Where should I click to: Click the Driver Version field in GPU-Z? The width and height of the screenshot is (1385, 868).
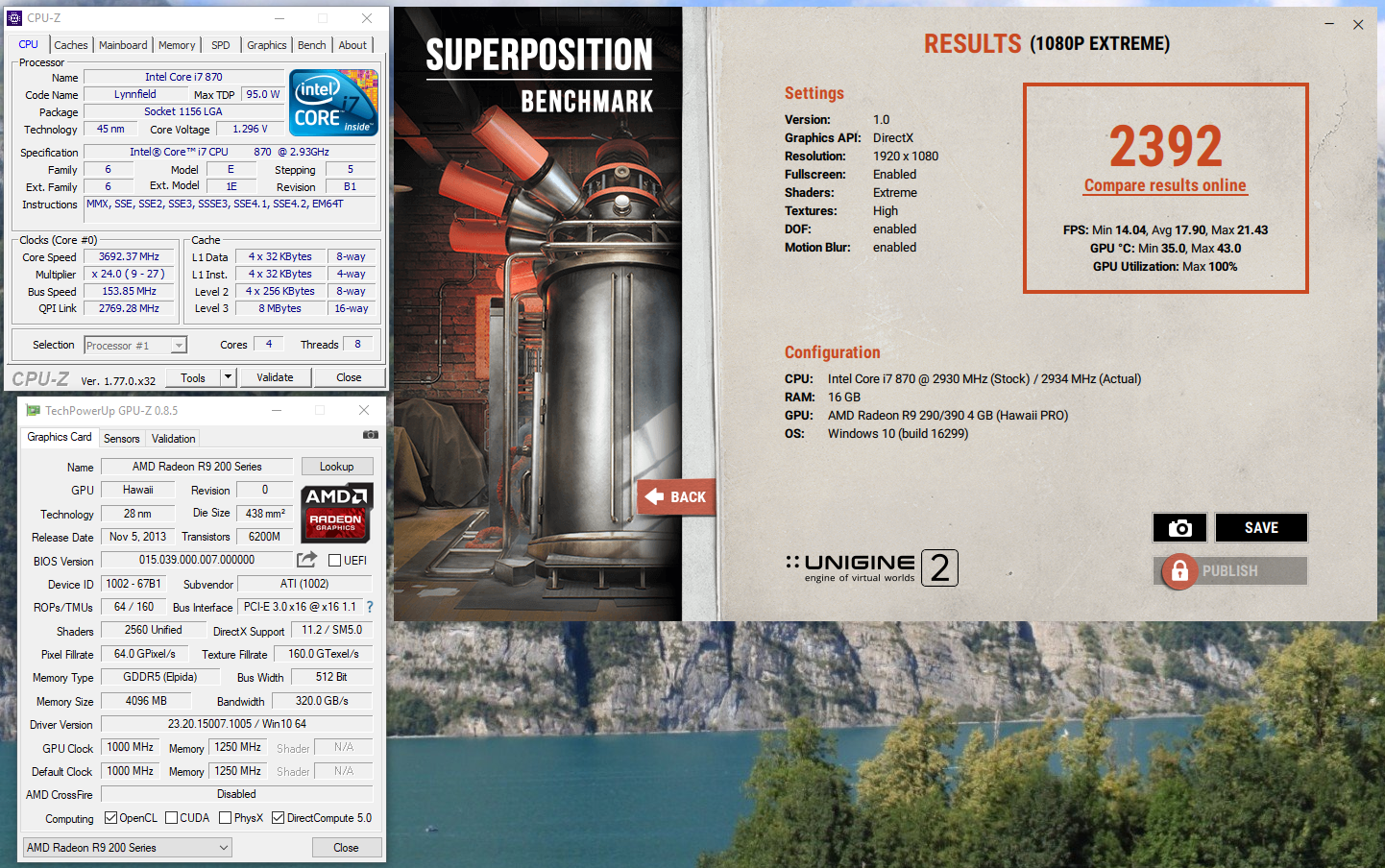click(237, 724)
